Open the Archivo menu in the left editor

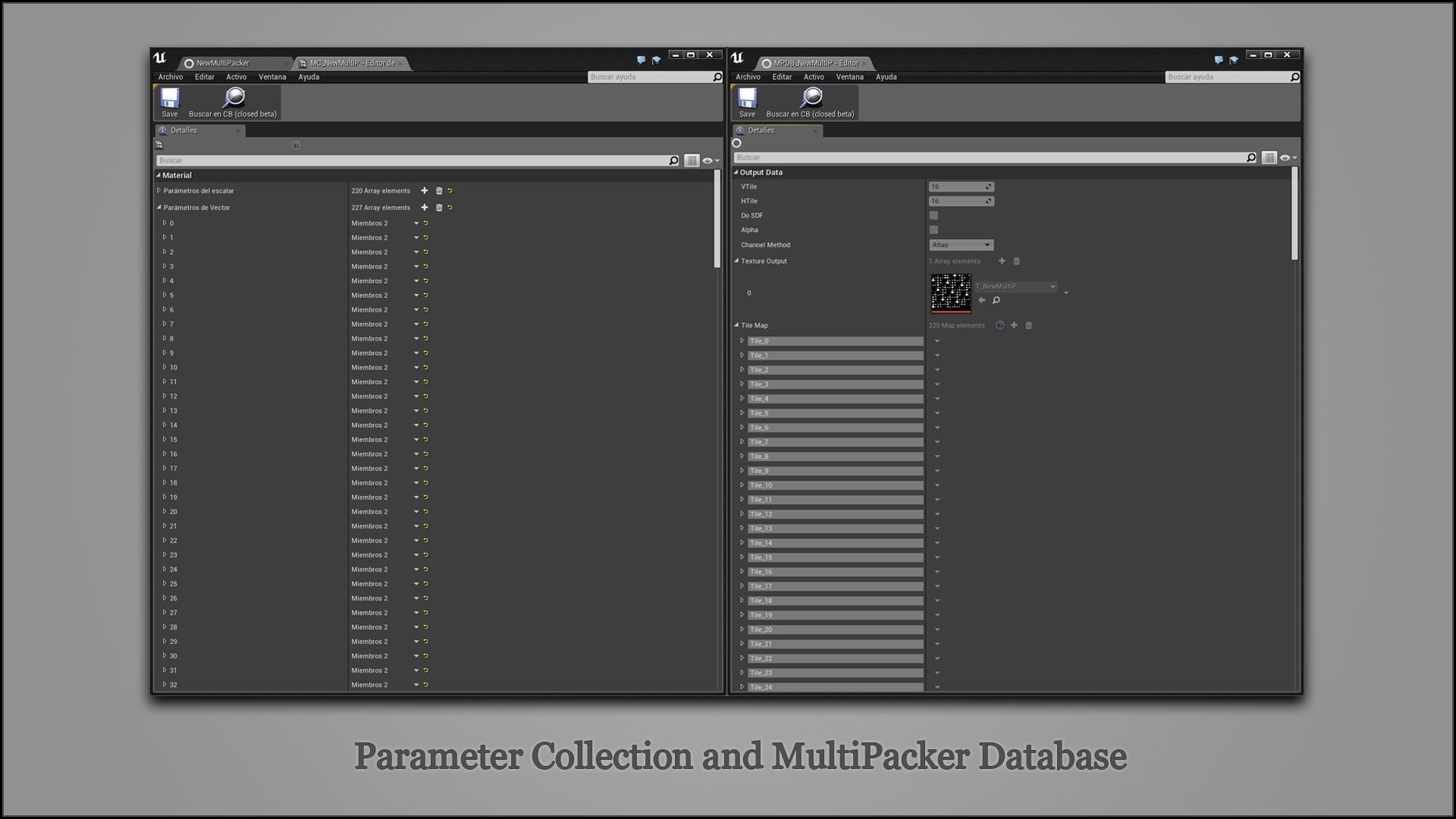(x=170, y=77)
